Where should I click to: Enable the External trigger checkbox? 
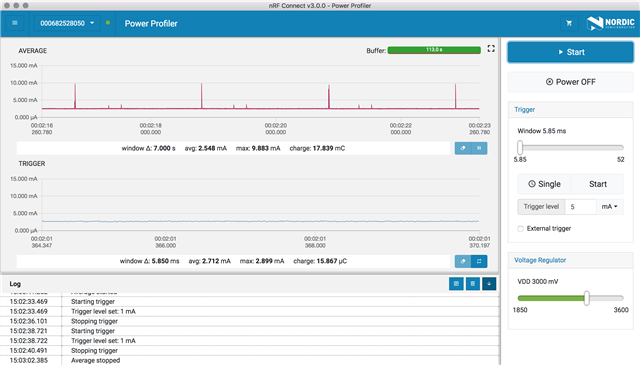click(520, 229)
